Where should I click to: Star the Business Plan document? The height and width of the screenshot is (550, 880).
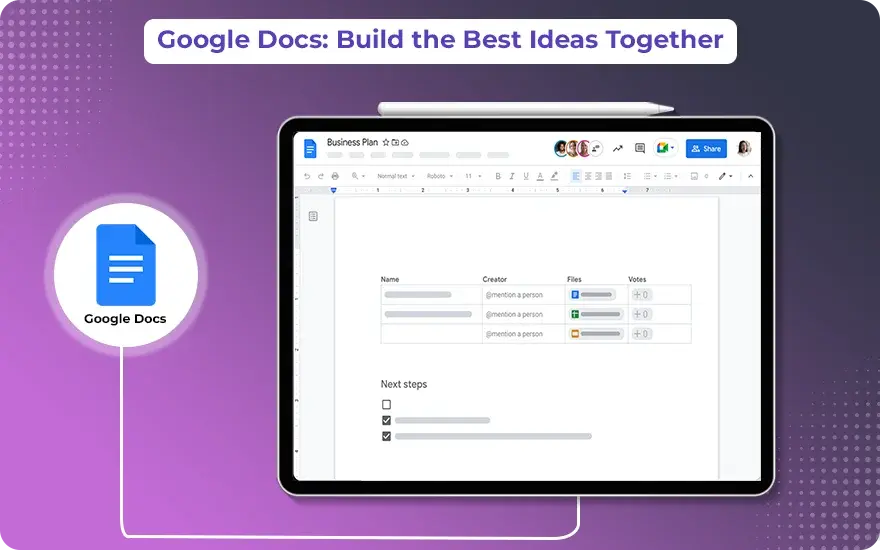(x=386, y=143)
